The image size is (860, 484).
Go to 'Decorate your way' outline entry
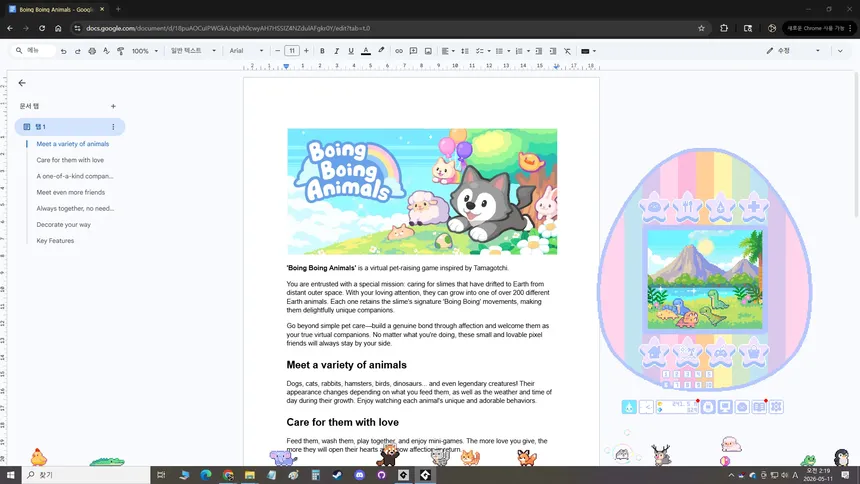tap(64, 224)
